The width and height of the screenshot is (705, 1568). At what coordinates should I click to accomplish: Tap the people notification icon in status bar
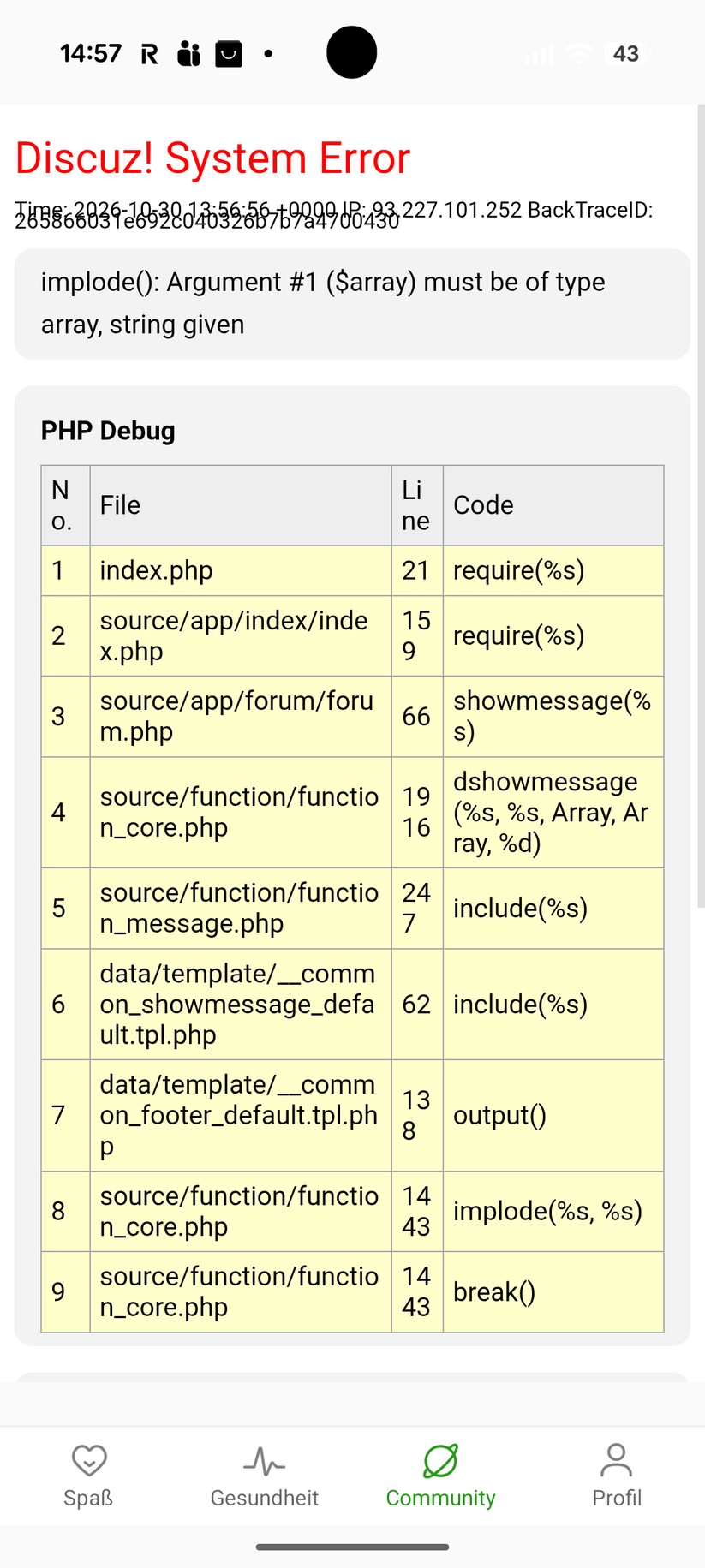[x=188, y=54]
